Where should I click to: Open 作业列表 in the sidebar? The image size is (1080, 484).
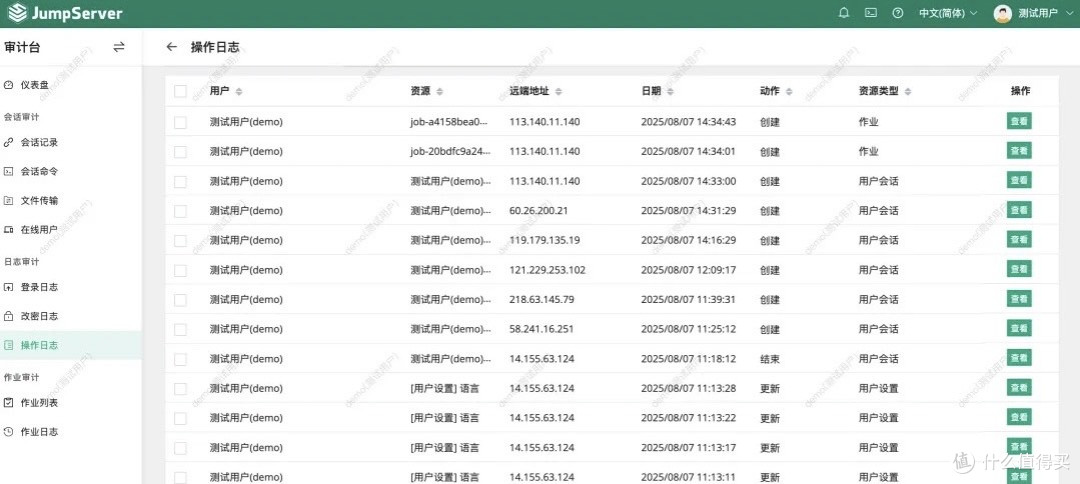(39, 403)
